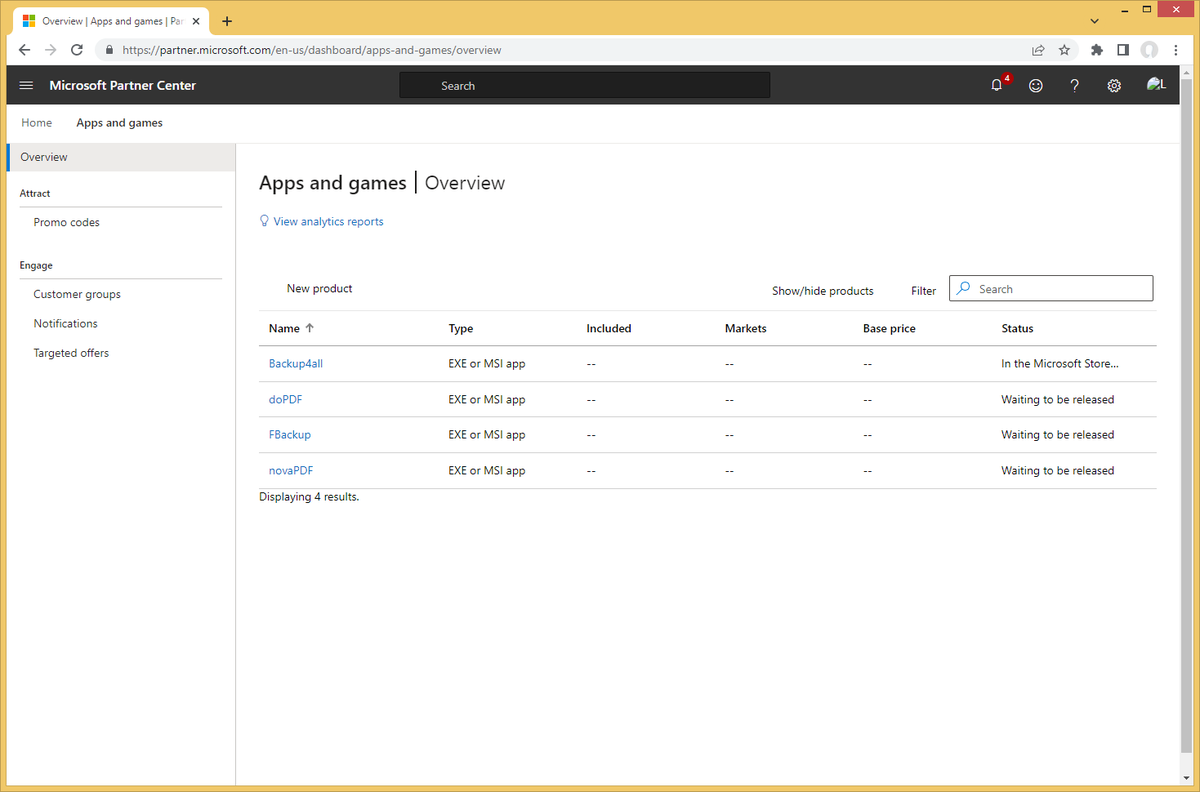This screenshot has width=1200, height=792.
Task: Click the Apps and games breadcrumb
Action: click(x=119, y=123)
